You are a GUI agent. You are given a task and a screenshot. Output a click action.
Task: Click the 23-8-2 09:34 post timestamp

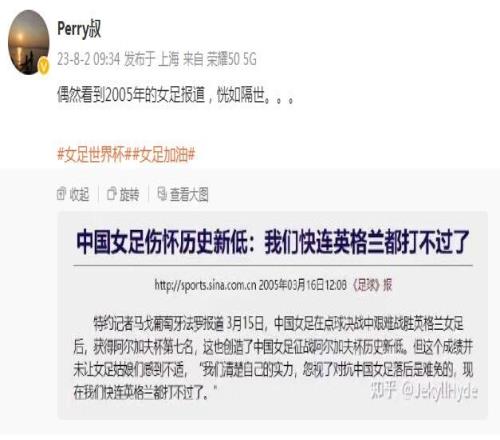[x=88, y=59]
